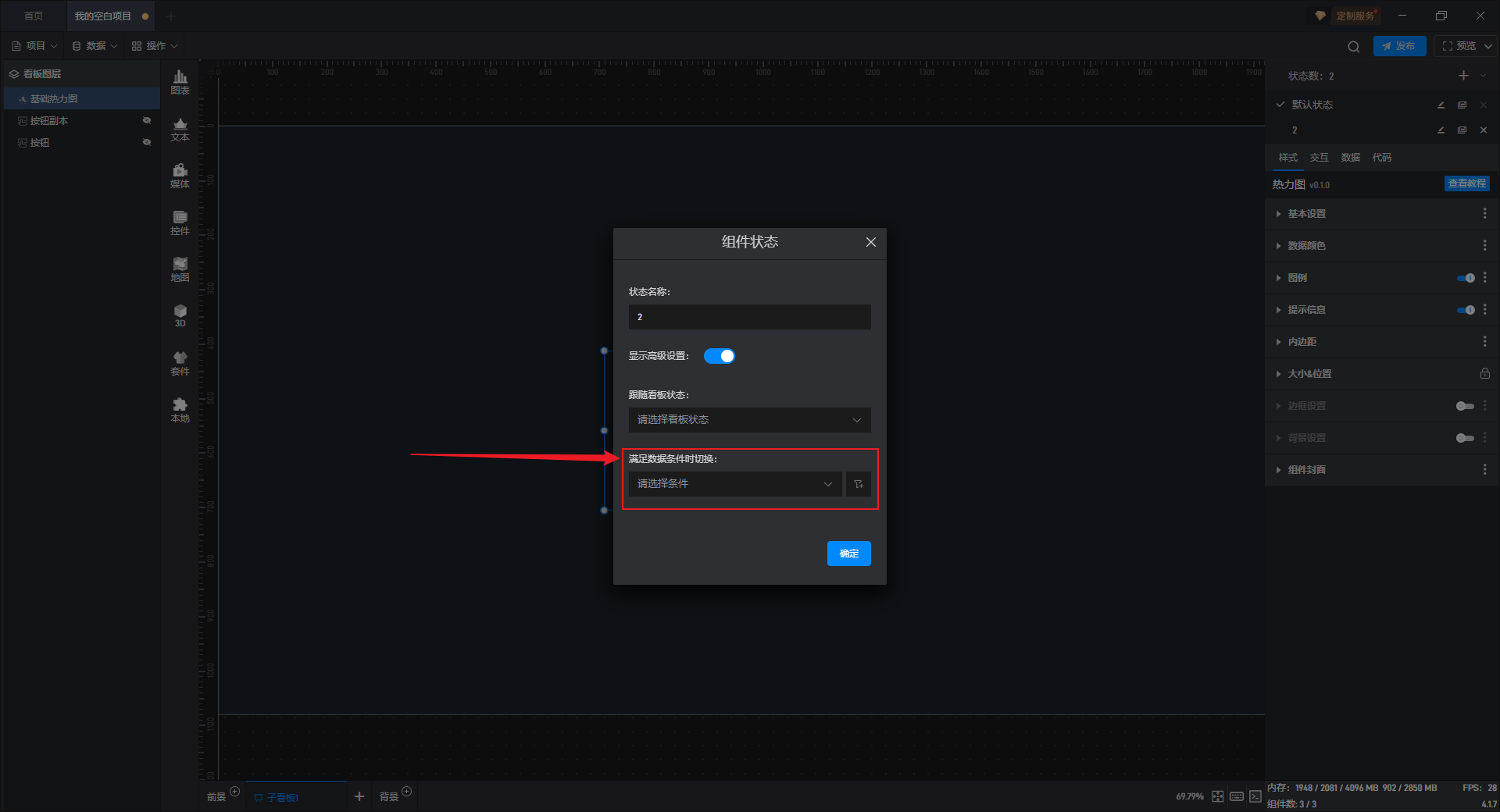Duplicate the 默认状态 state
Image resolution: width=1500 pixels, height=812 pixels.
coord(1462,105)
